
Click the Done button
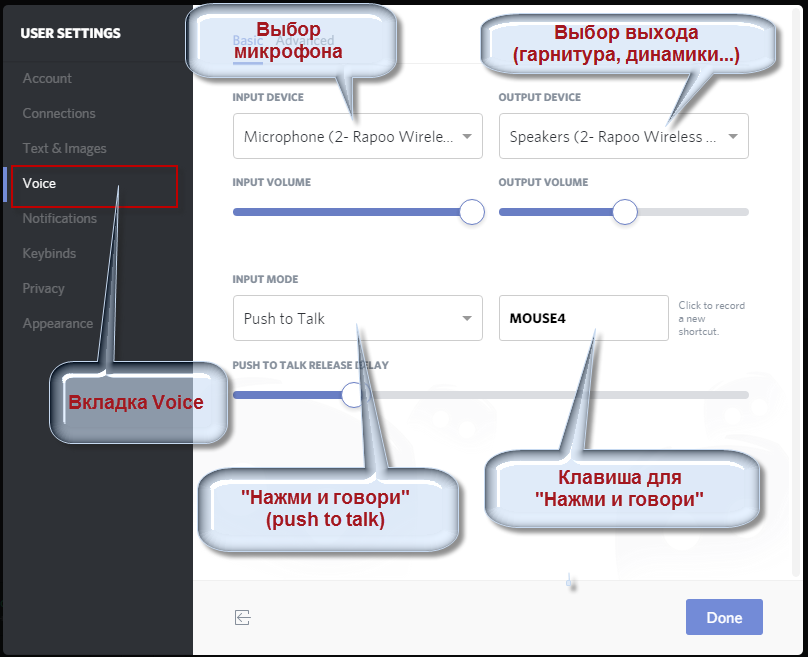[x=724, y=617]
